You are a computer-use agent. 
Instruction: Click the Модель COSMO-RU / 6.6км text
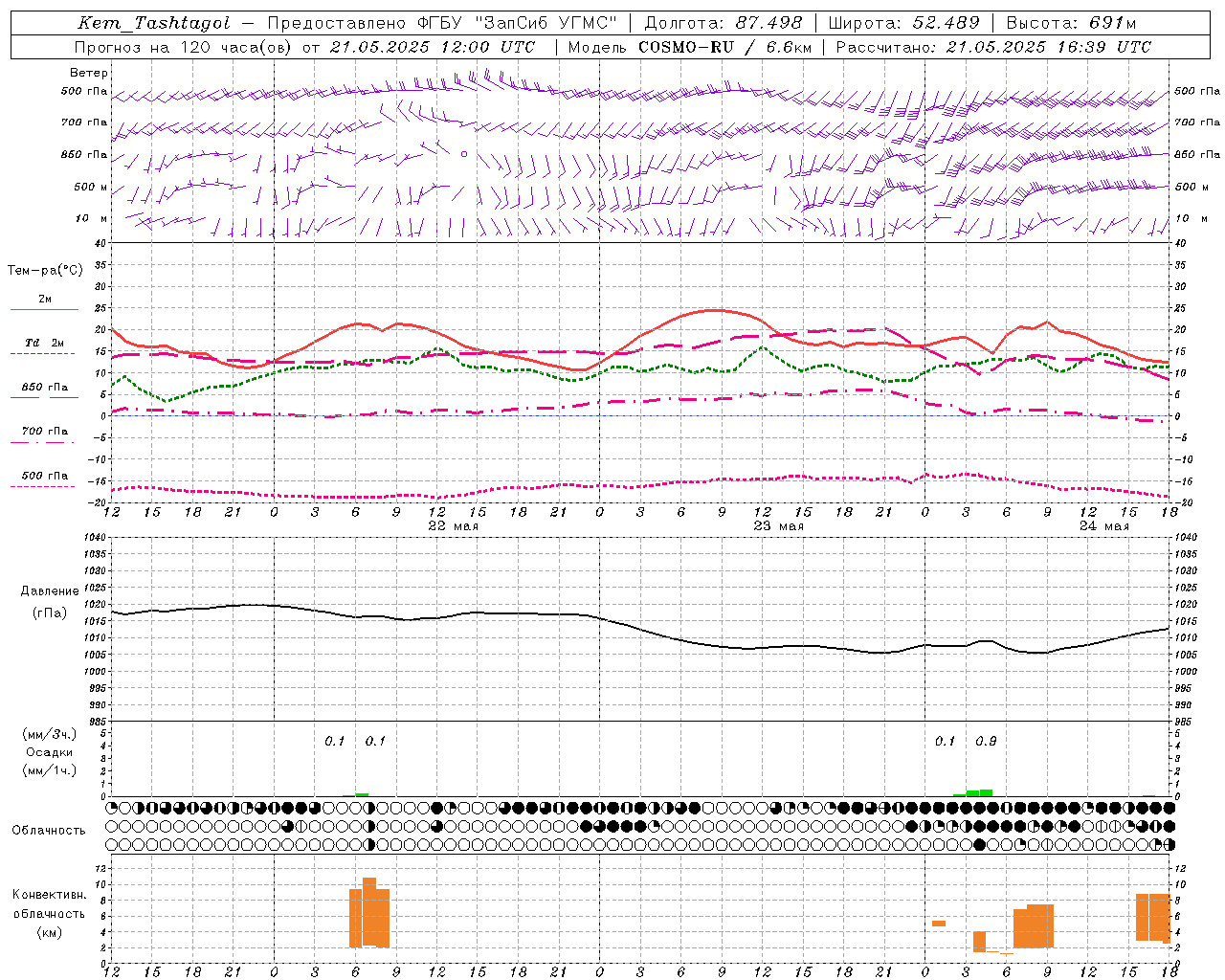tap(690, 47)
